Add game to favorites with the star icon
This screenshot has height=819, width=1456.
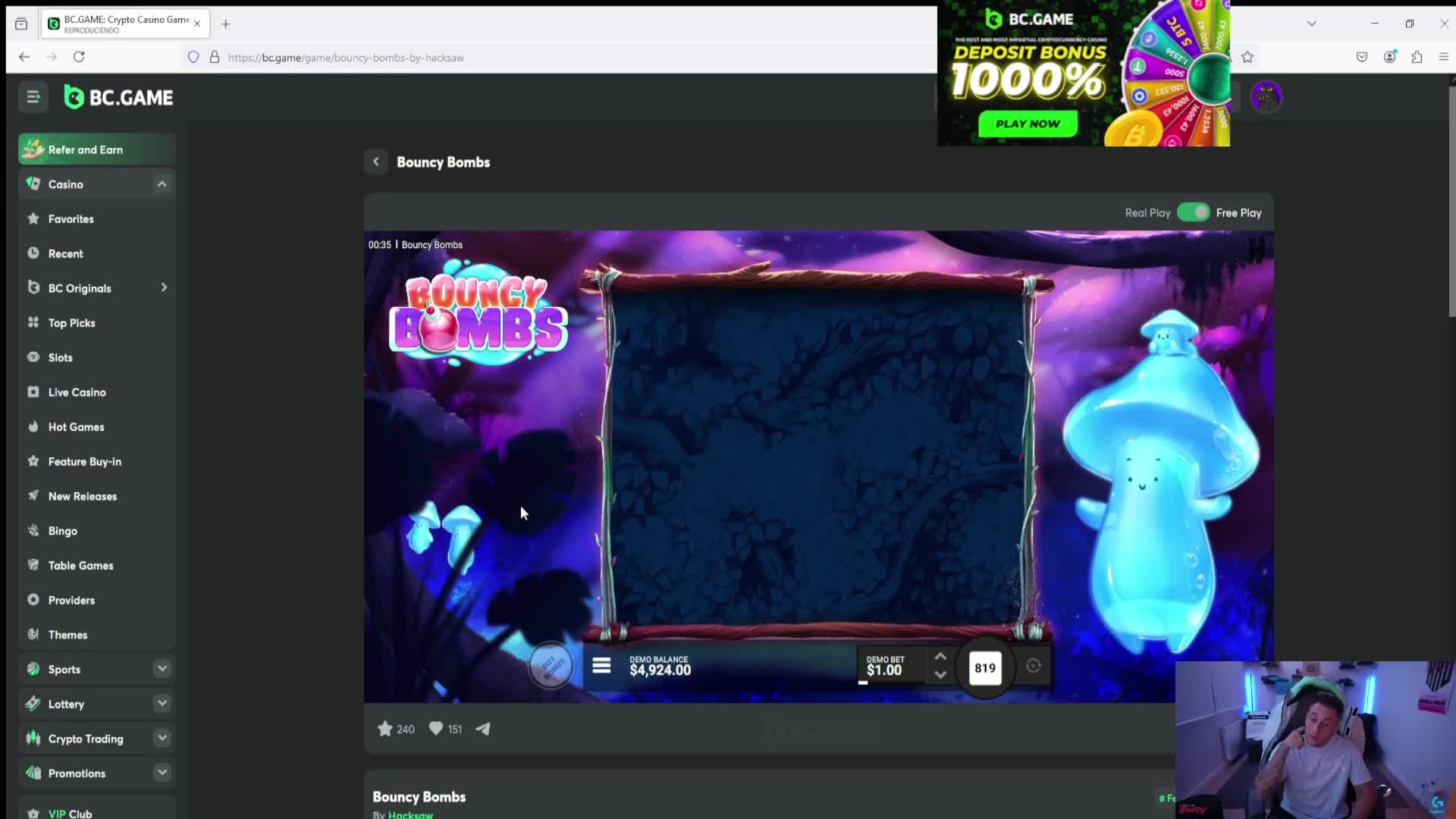(x=385, y=729)
